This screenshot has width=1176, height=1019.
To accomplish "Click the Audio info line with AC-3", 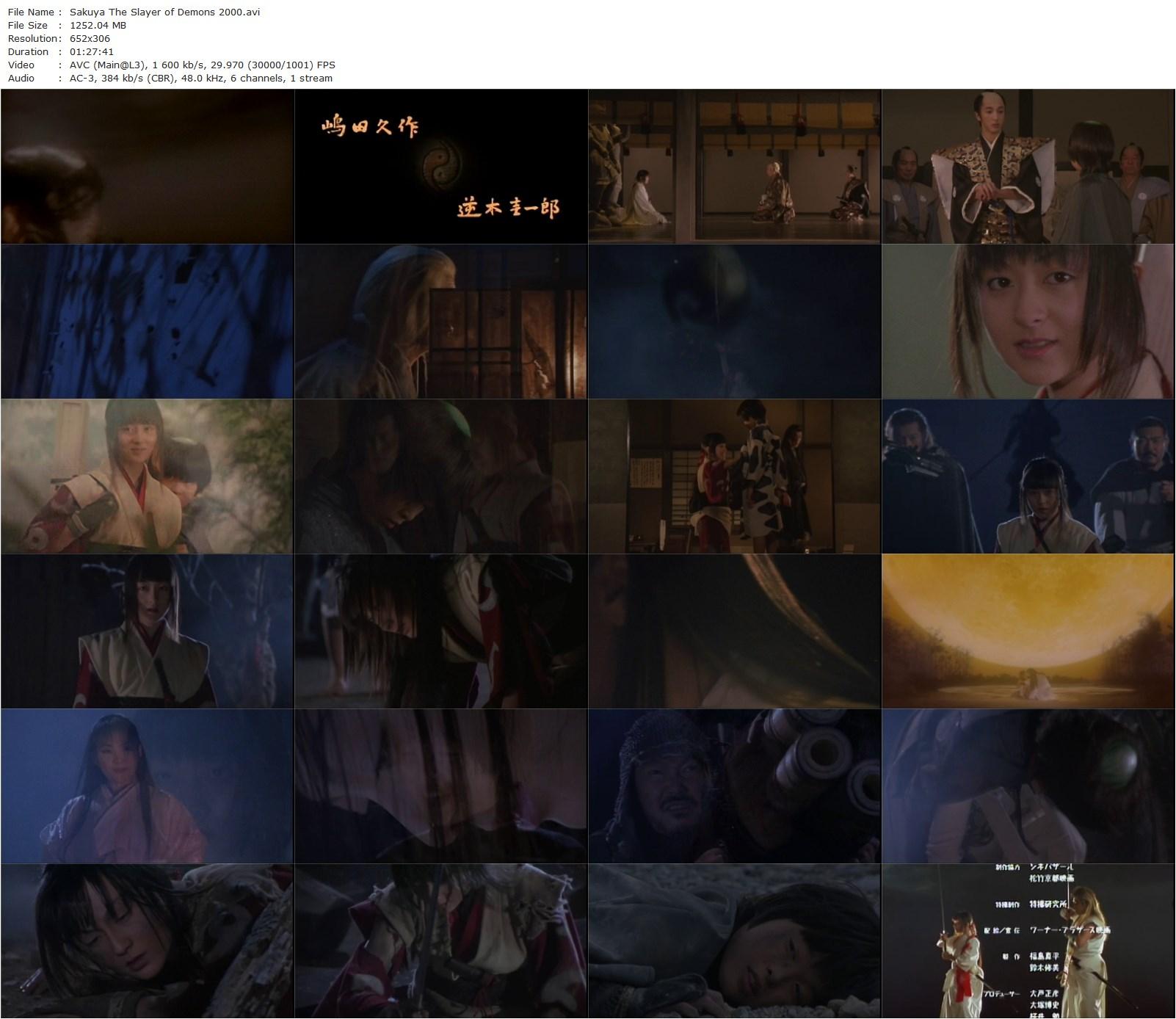I will [x=200, y=78].
